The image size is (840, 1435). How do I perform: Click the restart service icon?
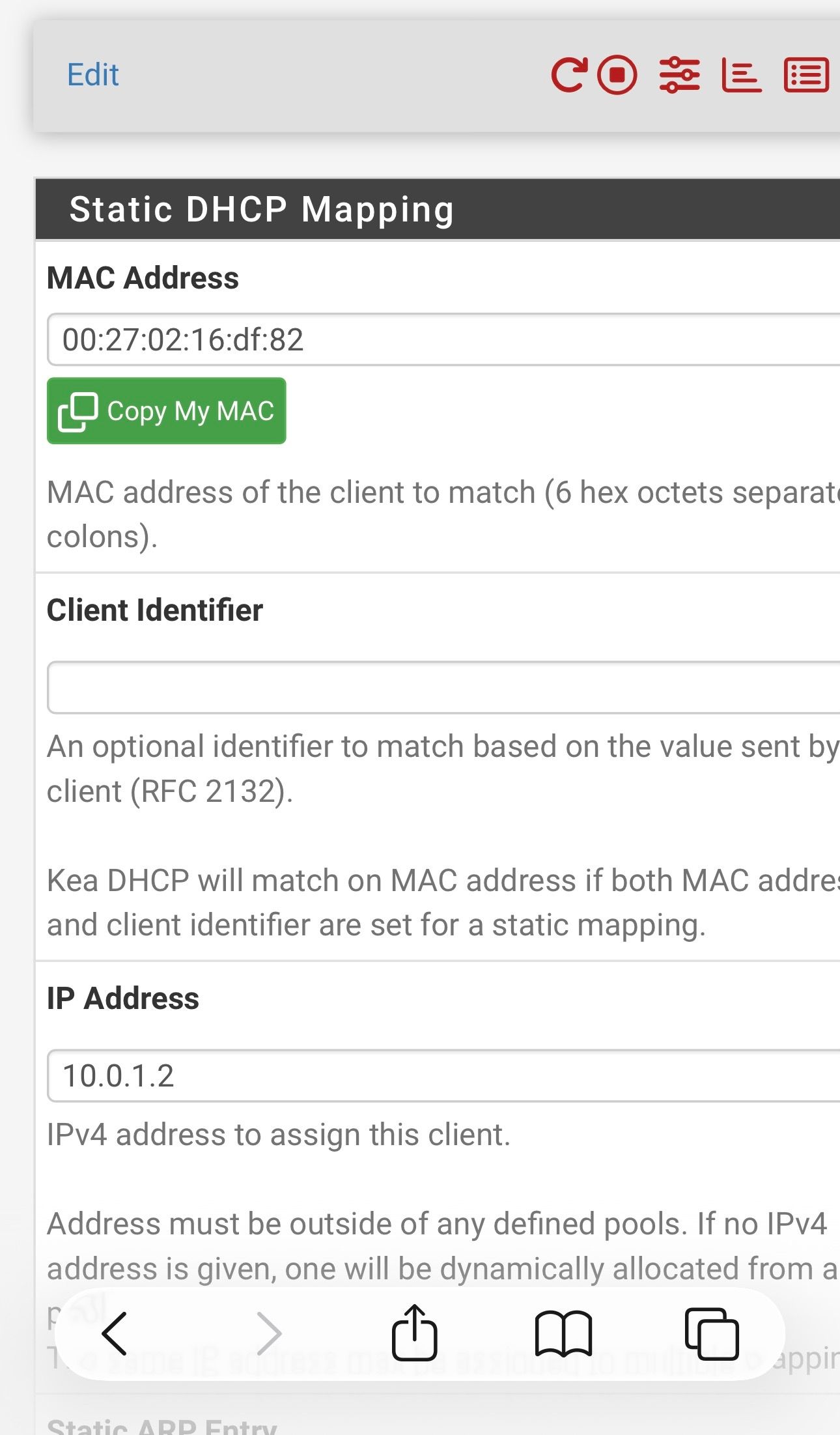(x=568, y=75)
